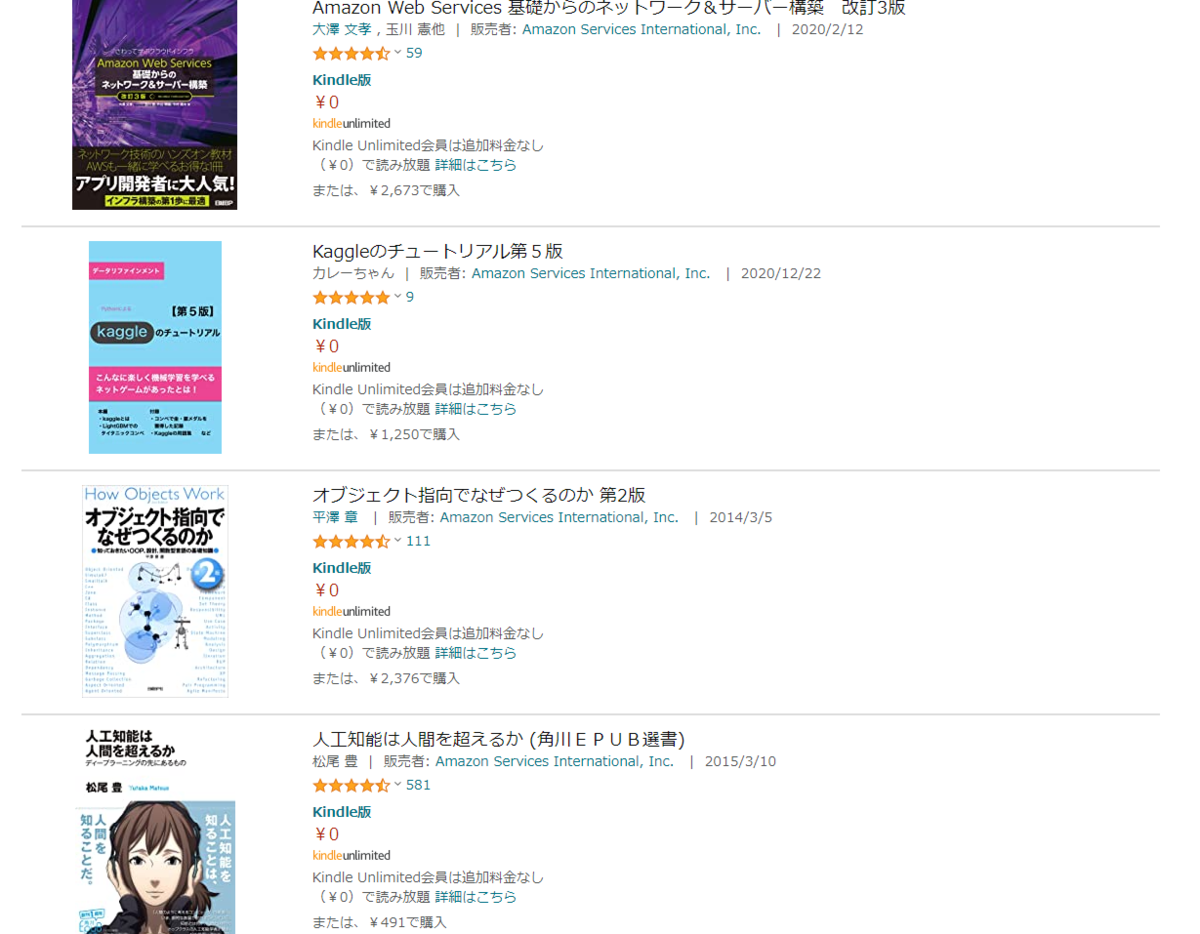This screenshot has width=1200, height=934.
Task: Open the 581 reviews count link
Action: point(418,785)
